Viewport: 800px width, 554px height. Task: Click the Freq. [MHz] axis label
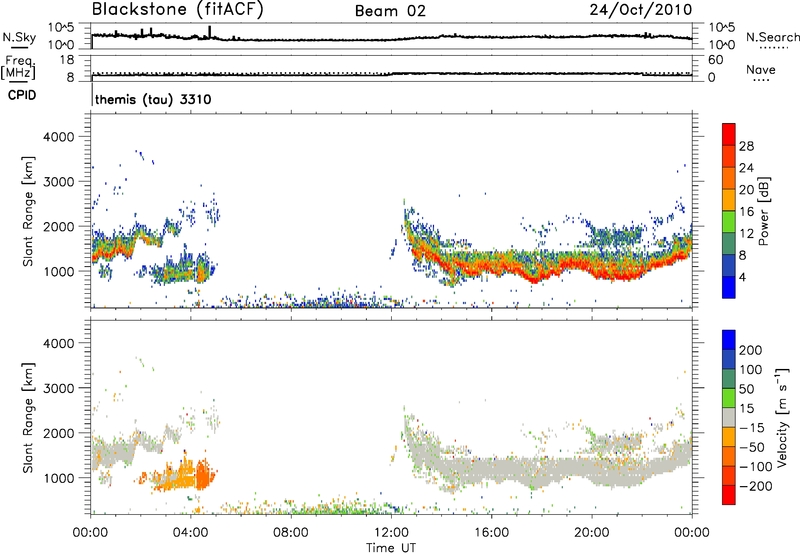point(18,67)
